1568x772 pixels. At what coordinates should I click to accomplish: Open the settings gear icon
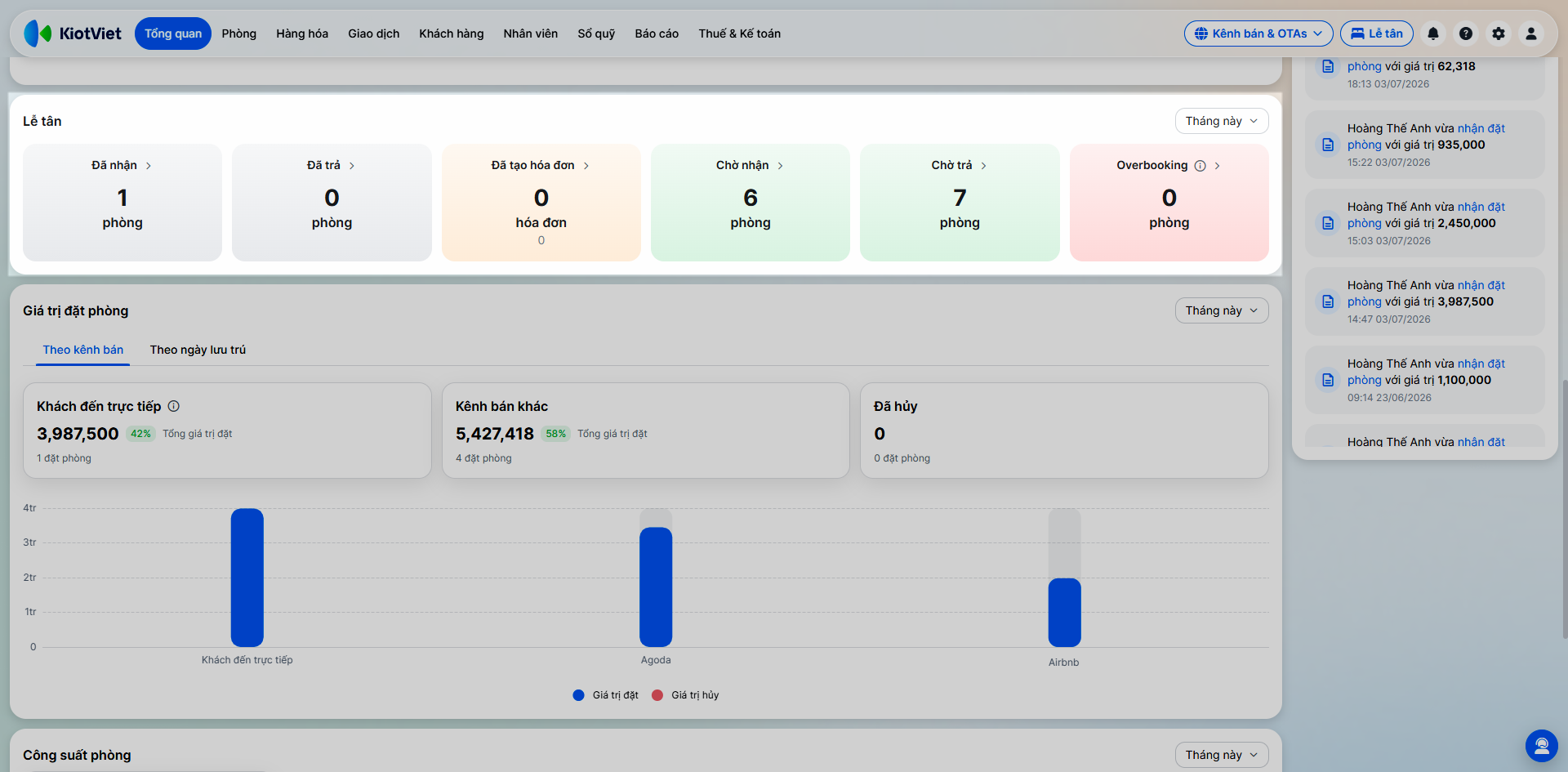(1499, 33)
